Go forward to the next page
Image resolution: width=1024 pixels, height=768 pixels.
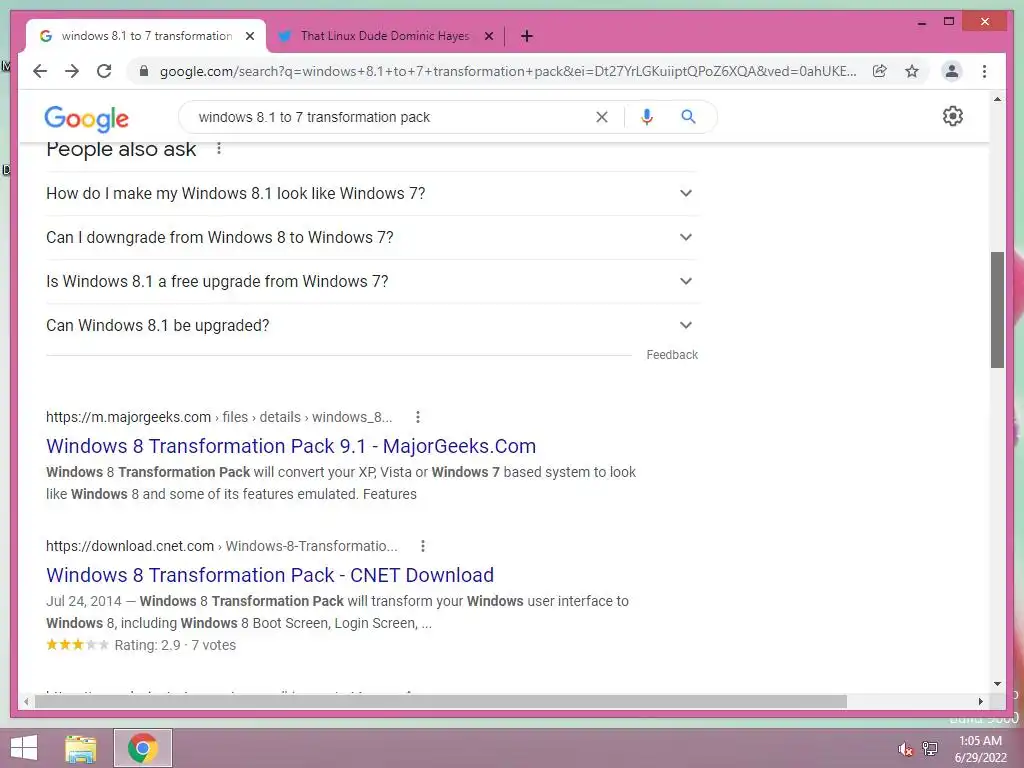[x=72, y=71]
